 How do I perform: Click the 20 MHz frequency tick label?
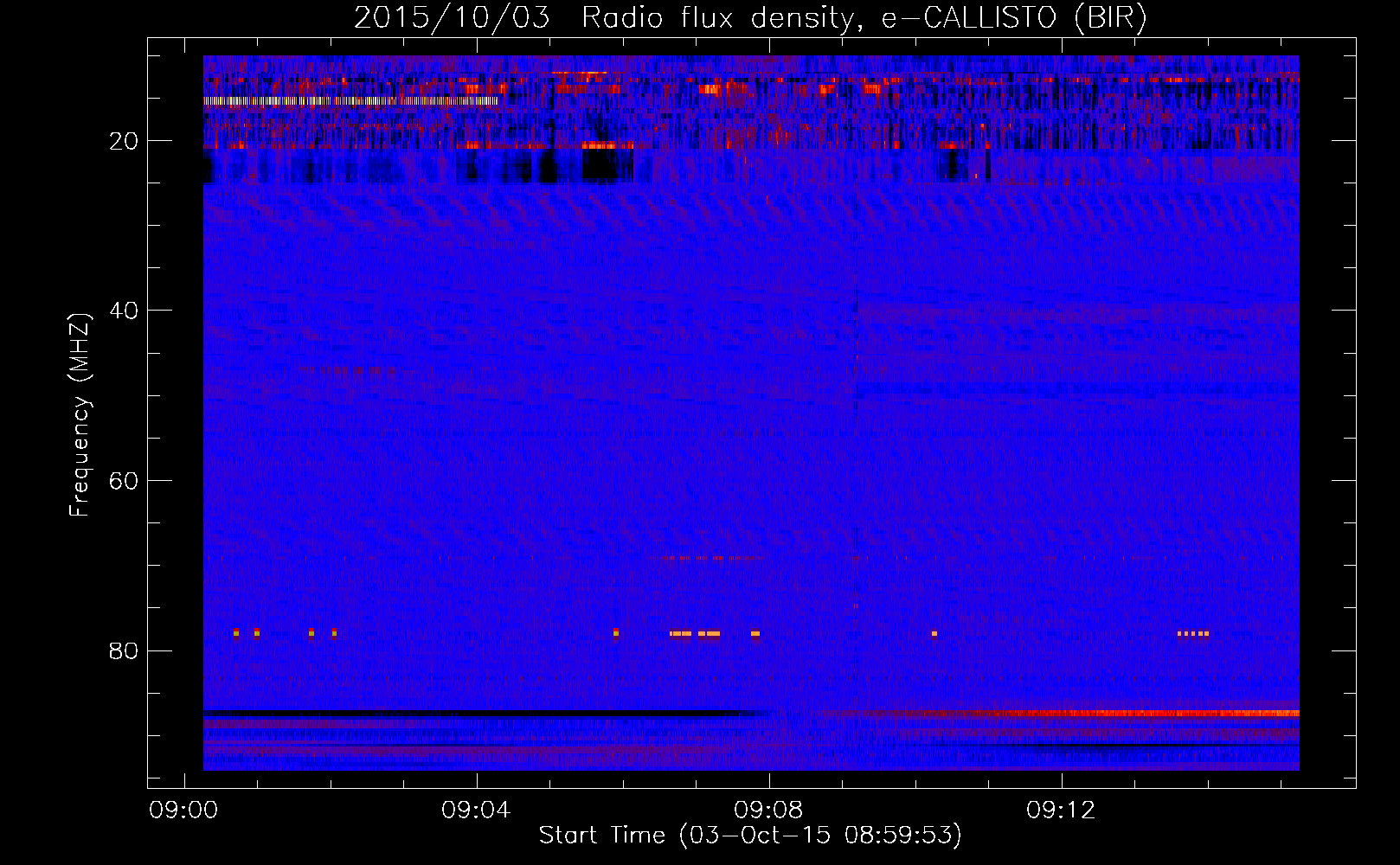point(125,141)
